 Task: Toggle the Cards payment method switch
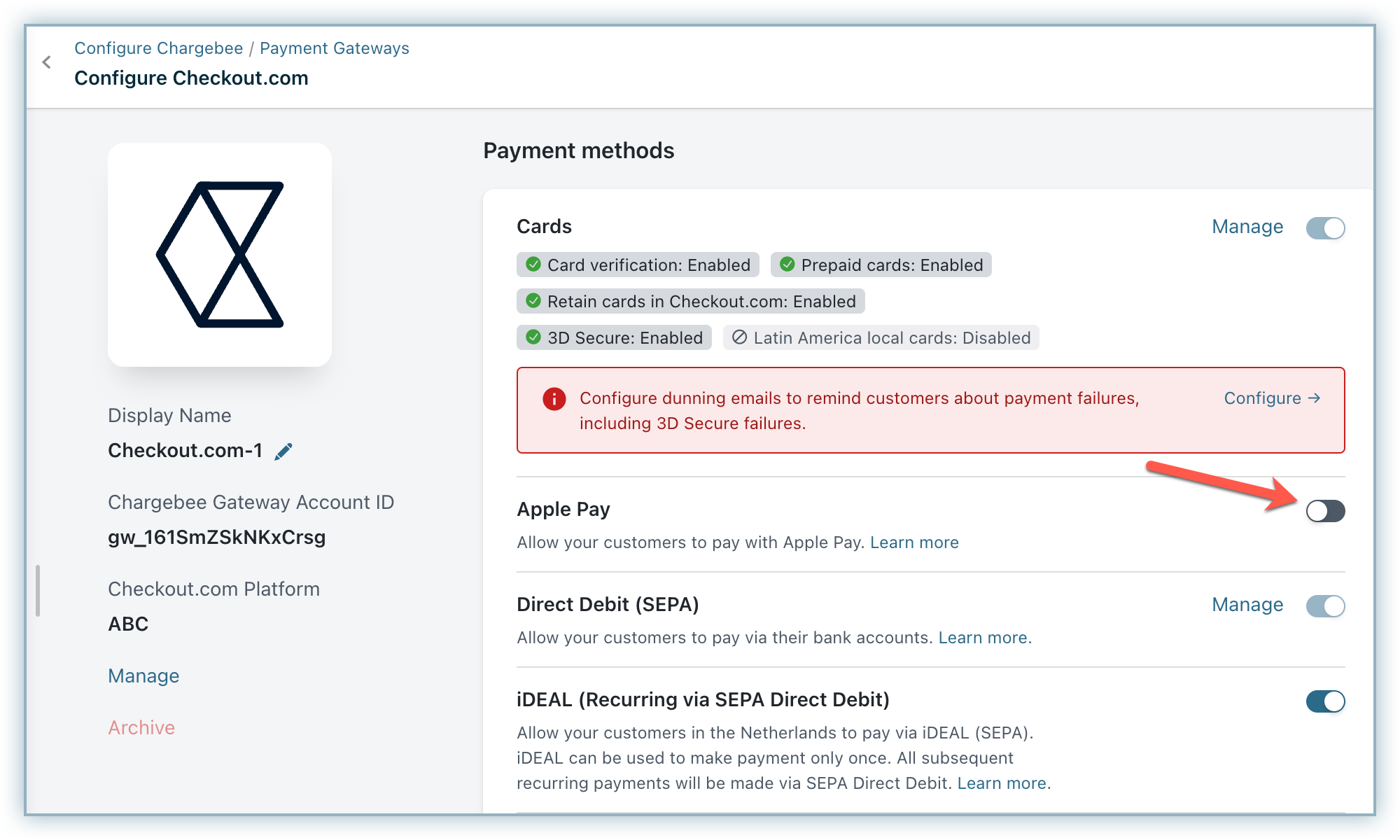tap(1325, 228)
